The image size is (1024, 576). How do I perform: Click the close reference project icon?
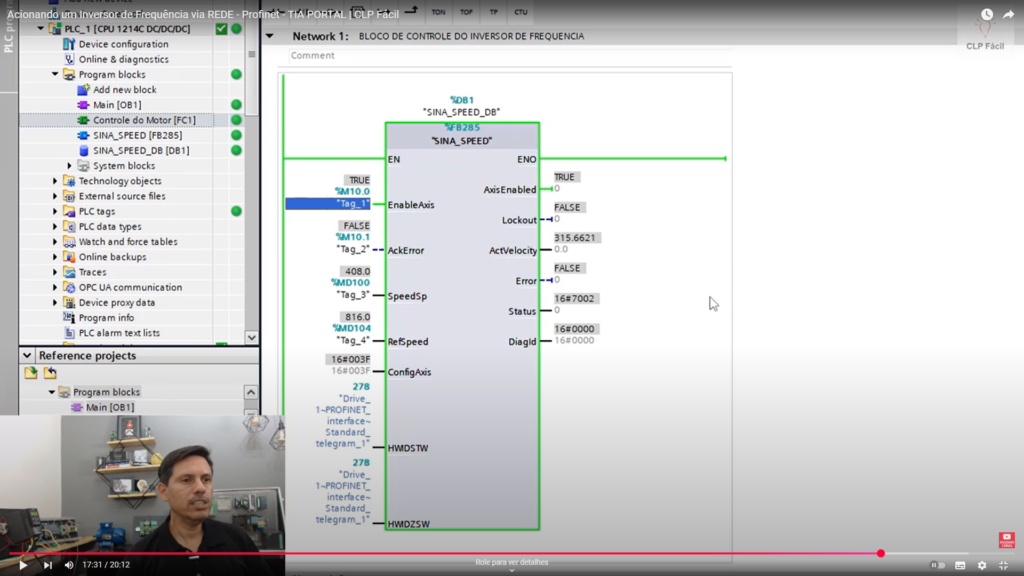click(50, 373)
